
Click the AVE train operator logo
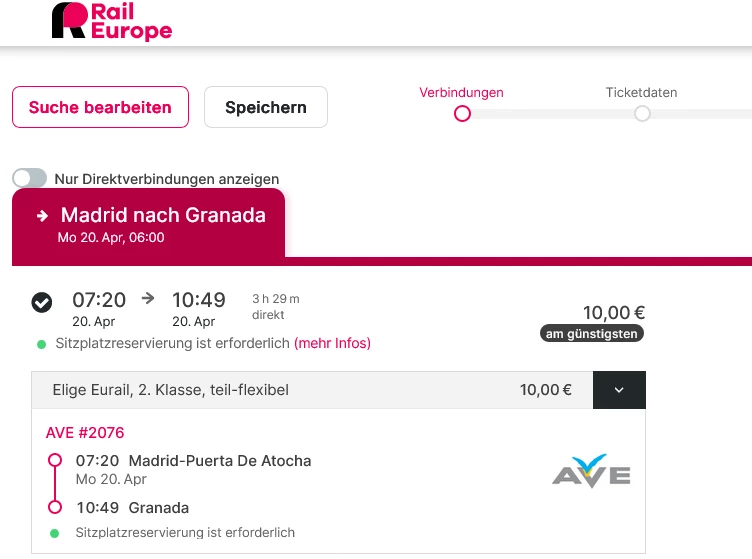pyautogui.click(x=591, y=470)
